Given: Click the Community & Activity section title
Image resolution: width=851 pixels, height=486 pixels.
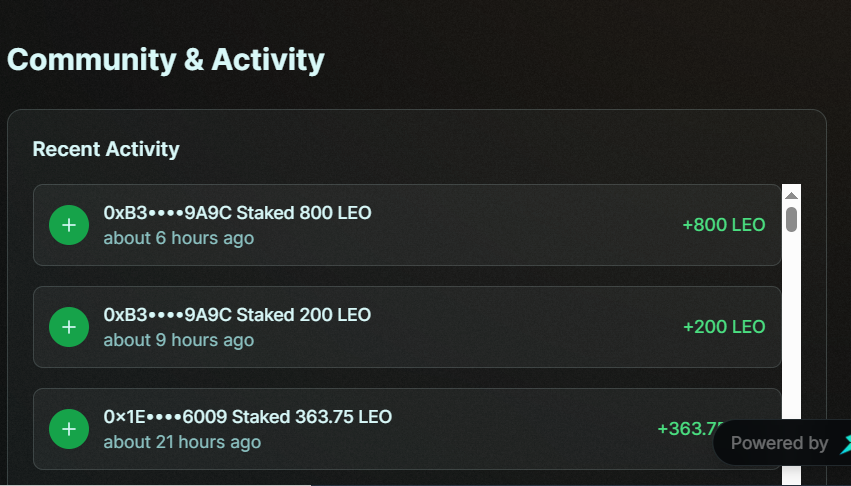Looking at the screenshot, I should (166, 59).
